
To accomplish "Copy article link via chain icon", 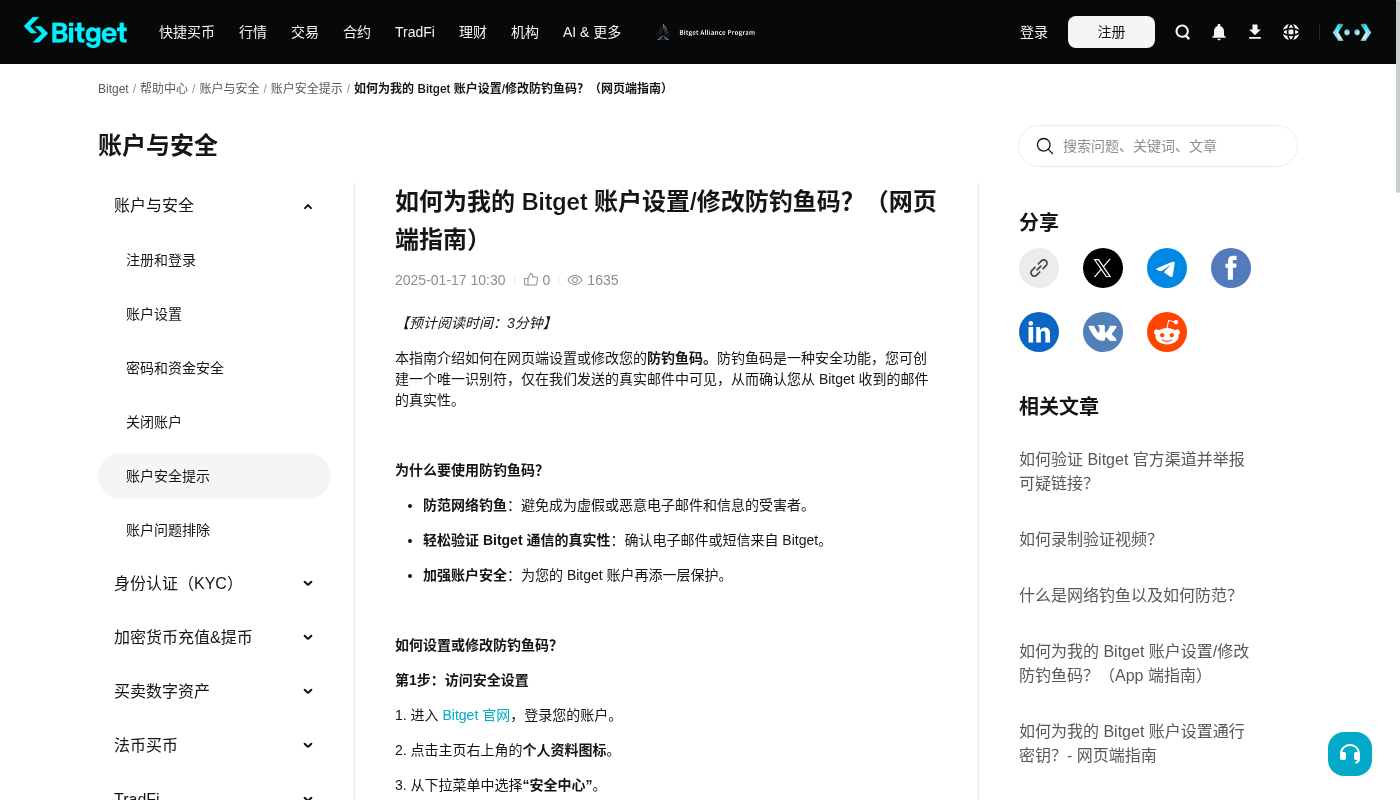I will pos(1039,268).
